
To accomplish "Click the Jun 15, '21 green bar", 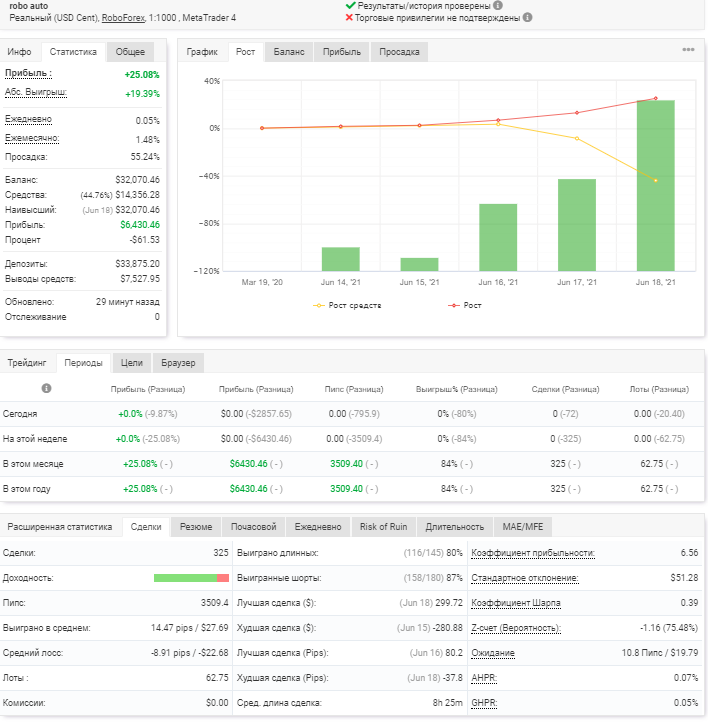I will tap(419, 265).
